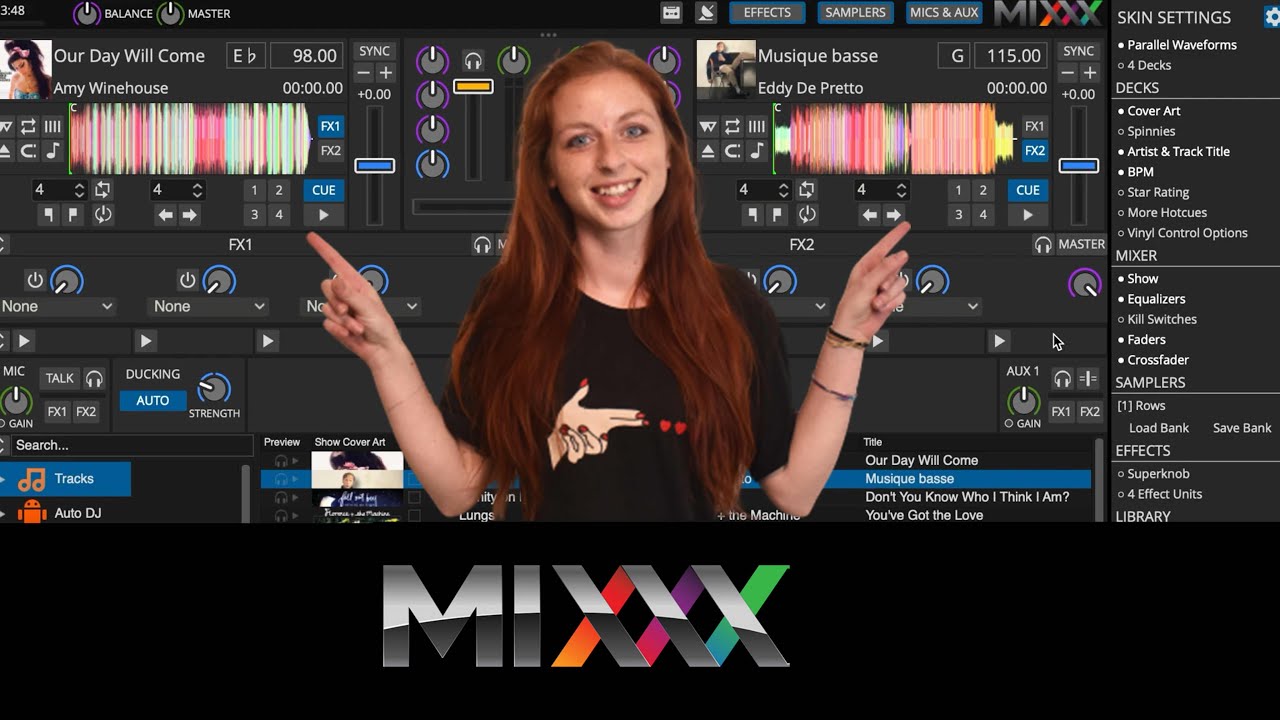
Task: Open beatloop size spinner on deck 1
Action: click(x=60, y=189)
